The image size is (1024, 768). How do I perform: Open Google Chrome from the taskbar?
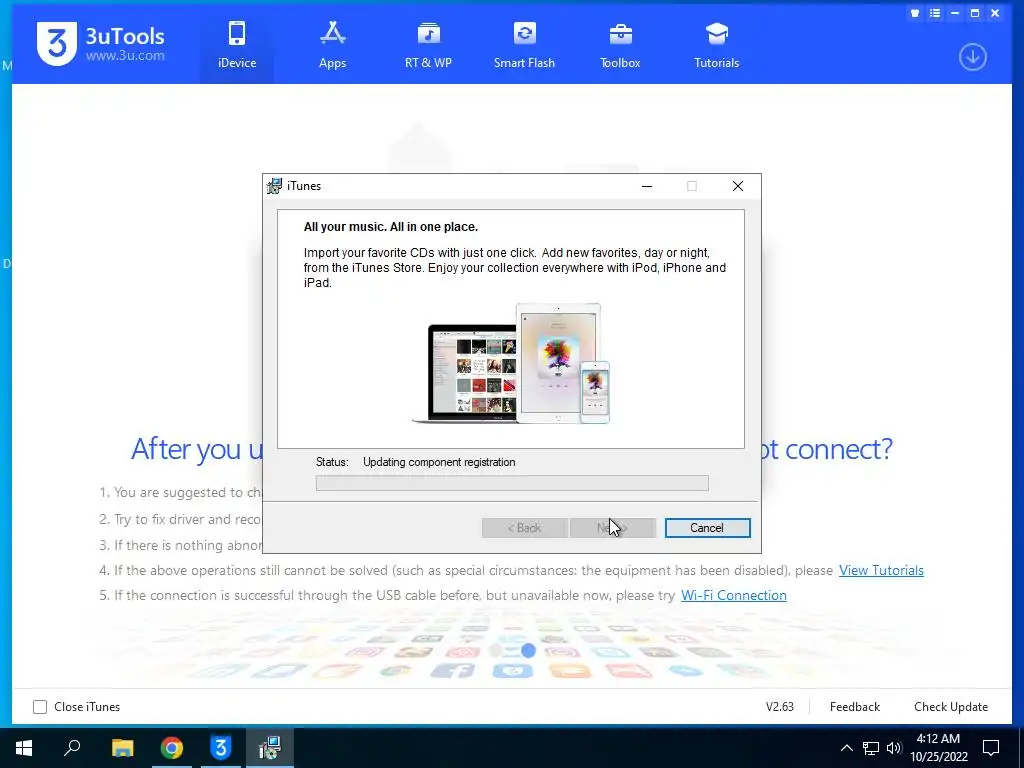pyautogui.click(x=172, y=748)
